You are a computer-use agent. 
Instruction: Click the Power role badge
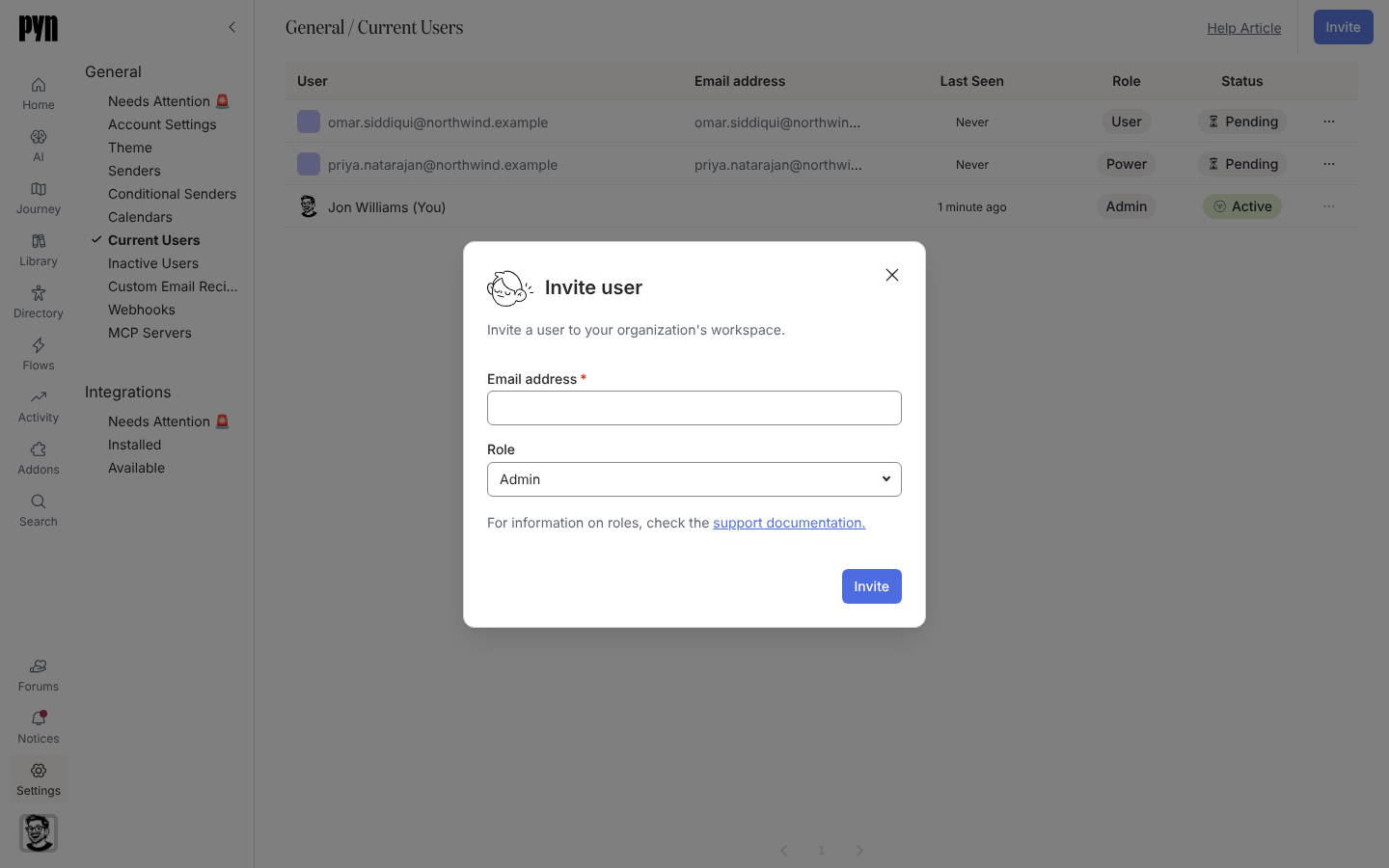(x=1127, y=164)
